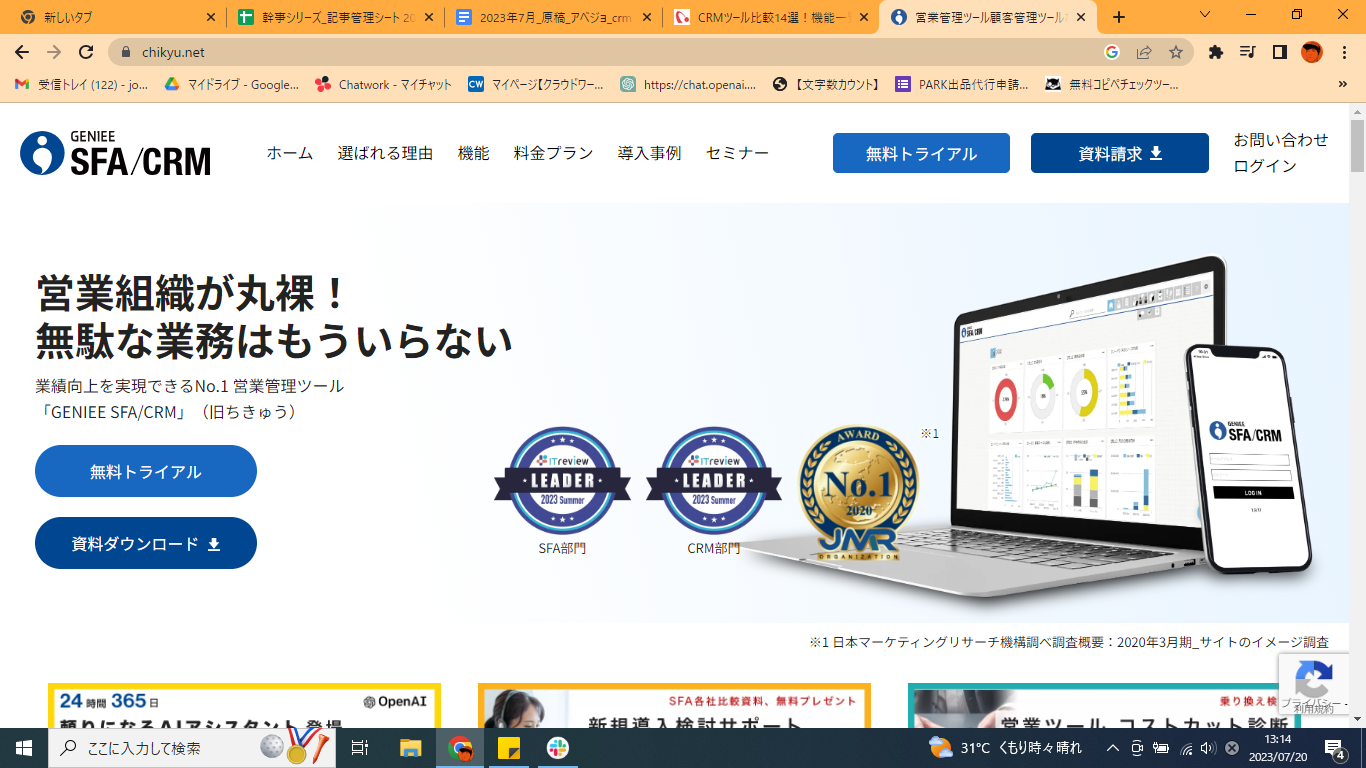Viewport: 1366px width, 768px height.
Task: Click 営業ツール コストカット診断 banner
Action: [x=1104, y=706]
